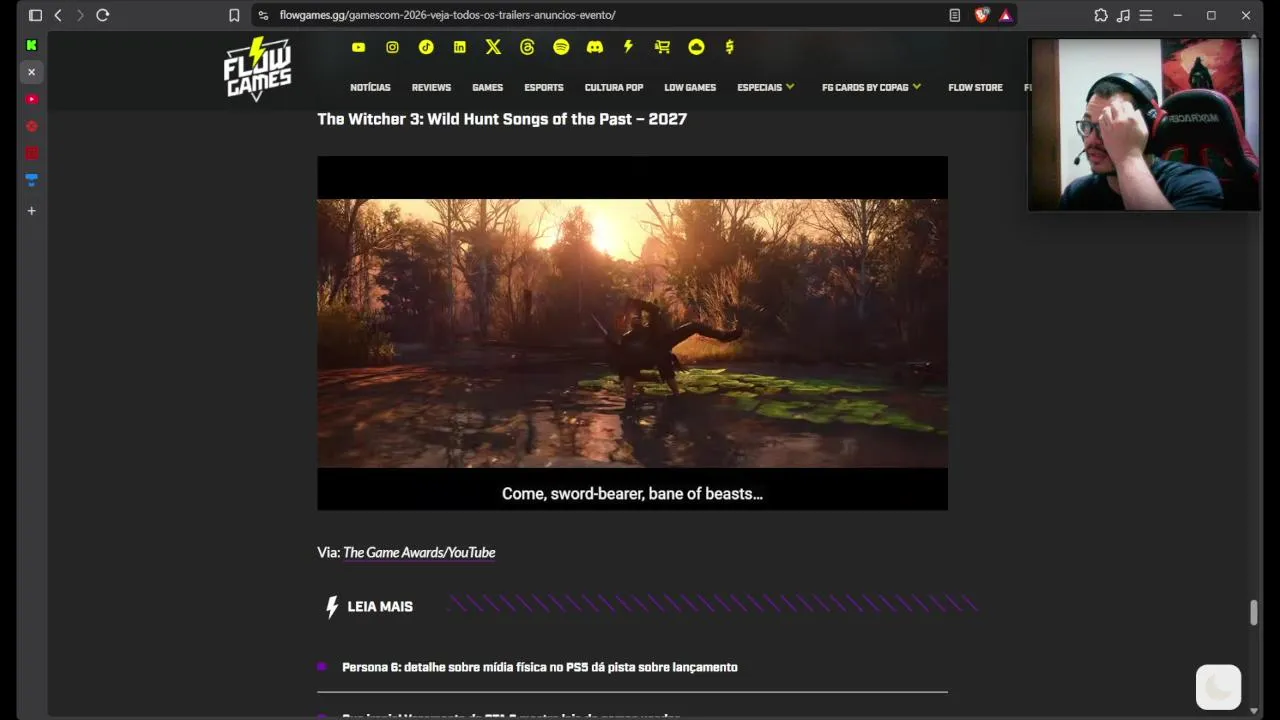Screen dimensions: 1280x720
Task: Open the Persona 6 physical media article
Action: tap(540, 667)
